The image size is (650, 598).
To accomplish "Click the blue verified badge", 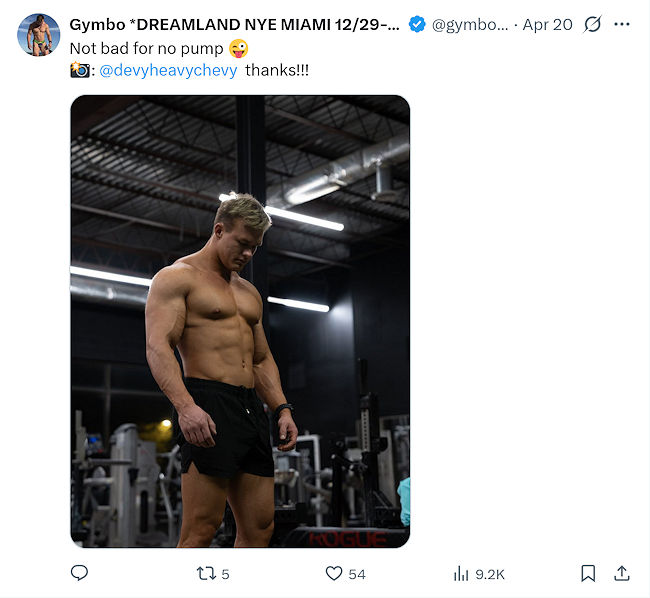I will [418, 24].
